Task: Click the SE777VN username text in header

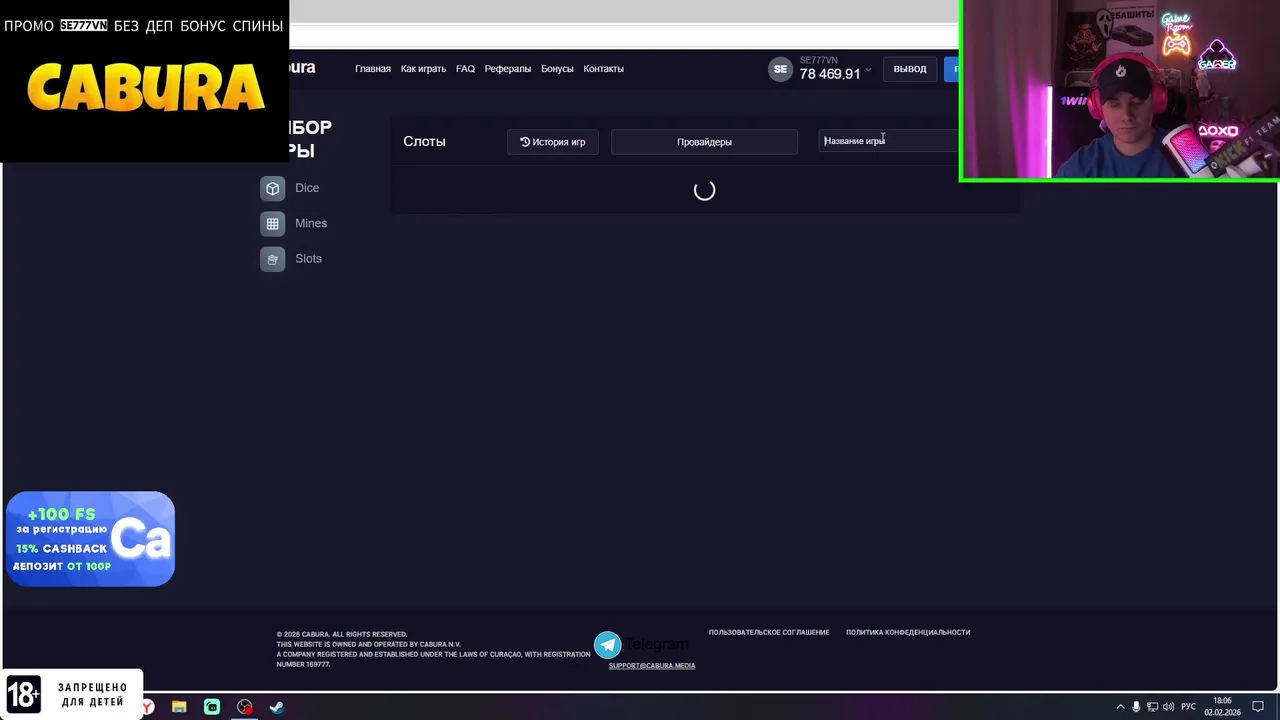Action: coord(818,61)
